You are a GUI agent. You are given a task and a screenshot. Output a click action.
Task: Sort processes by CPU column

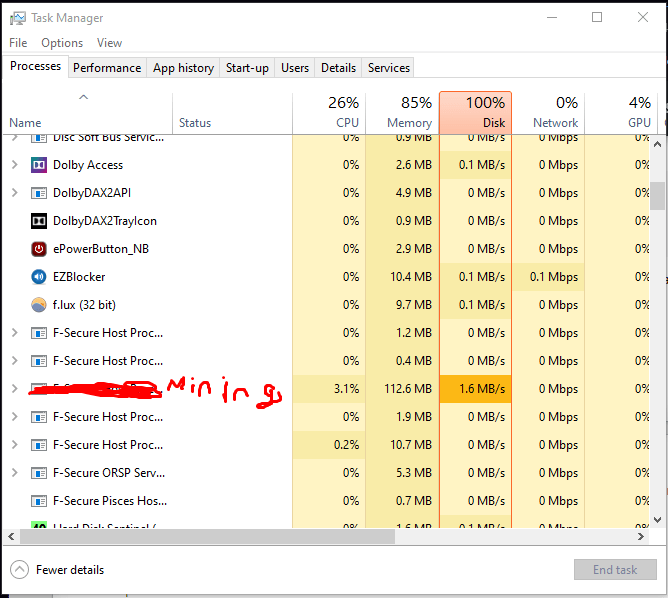(x=329, y=113)
